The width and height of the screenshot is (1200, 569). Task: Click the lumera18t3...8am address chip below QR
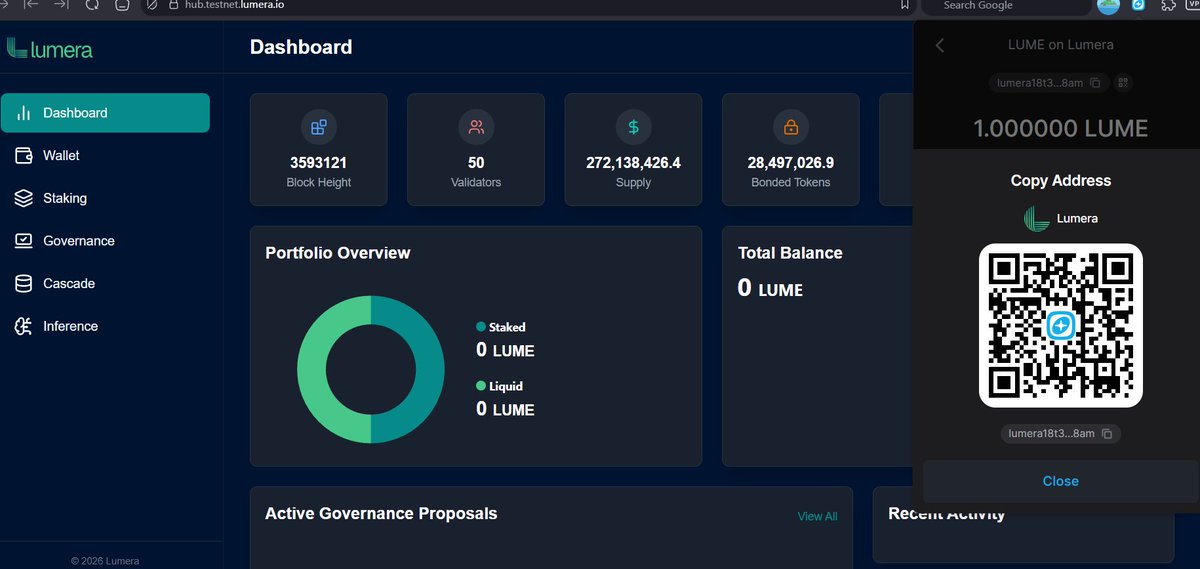(1061, 434)
